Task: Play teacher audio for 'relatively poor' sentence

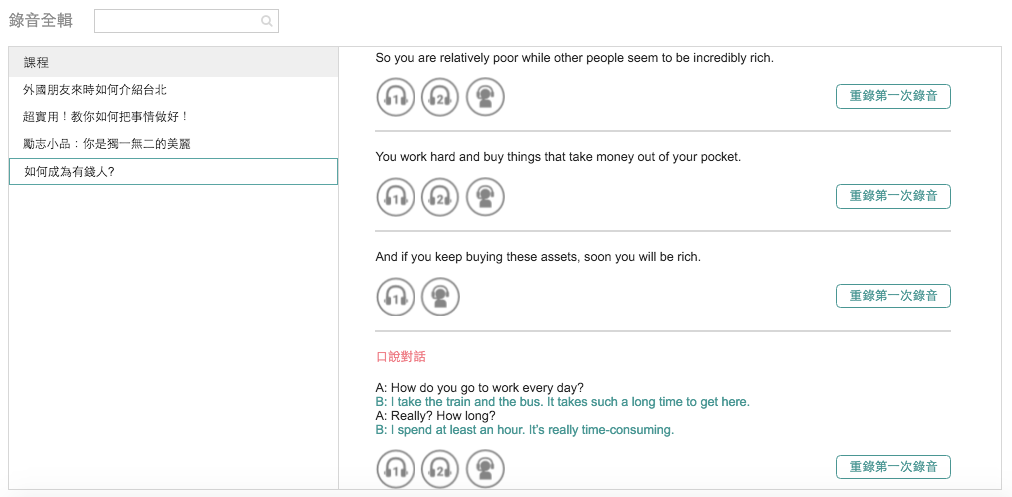Action: (x=485, y=97)
